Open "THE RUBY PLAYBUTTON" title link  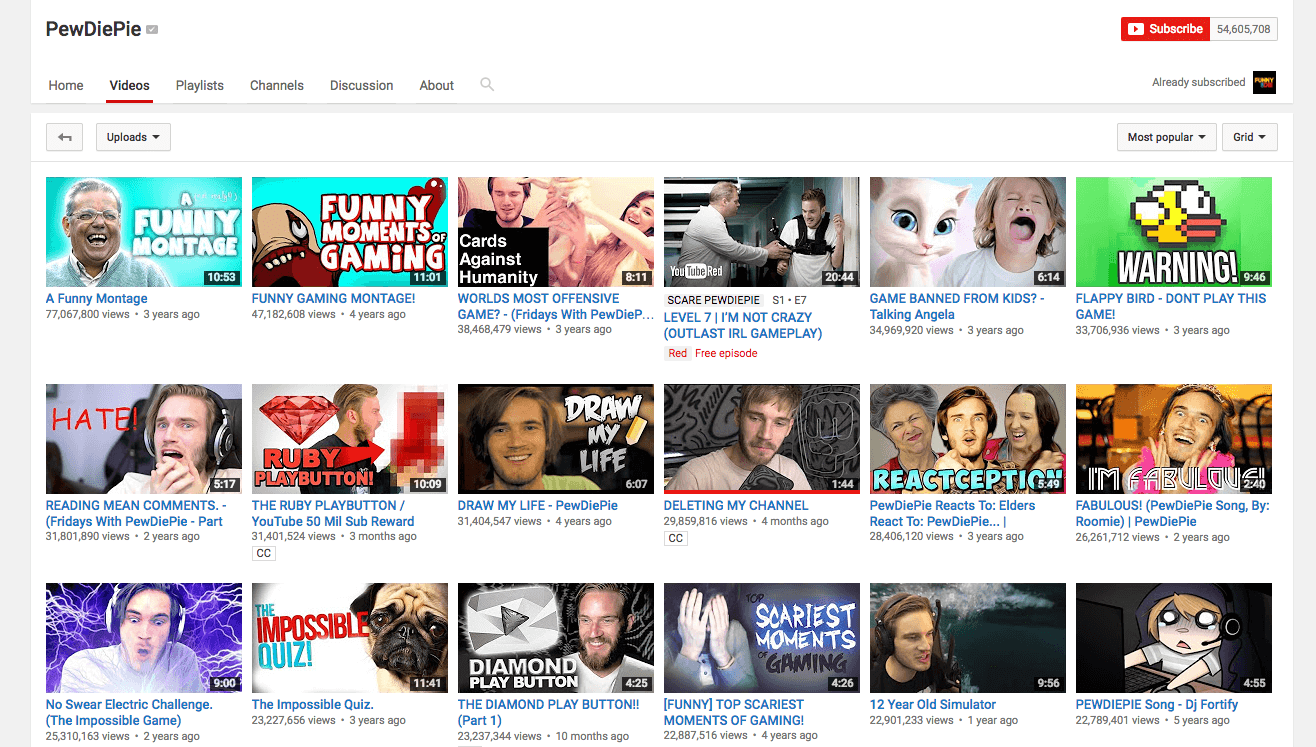coord(333,513)
